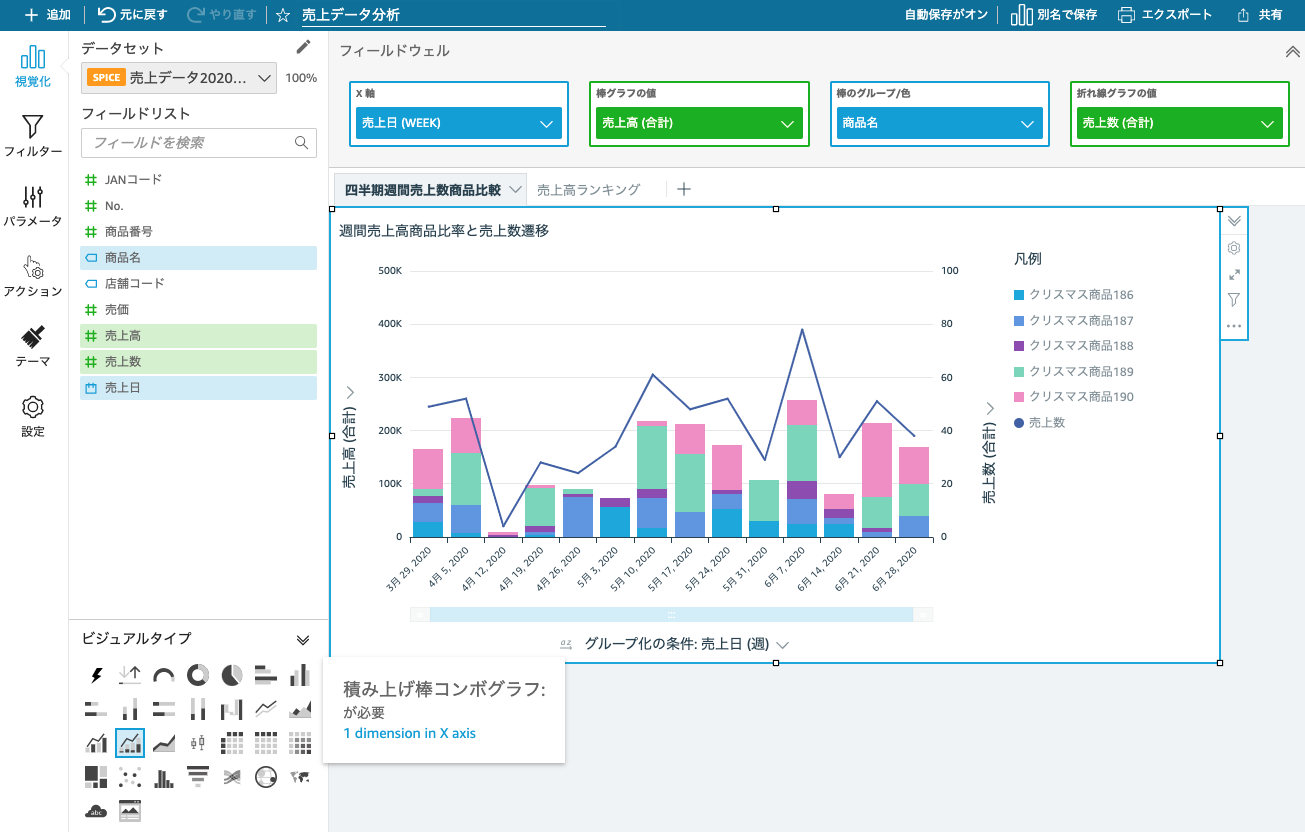
Task: Open the アクション panel in sidebar
Action: coord(33,276)
